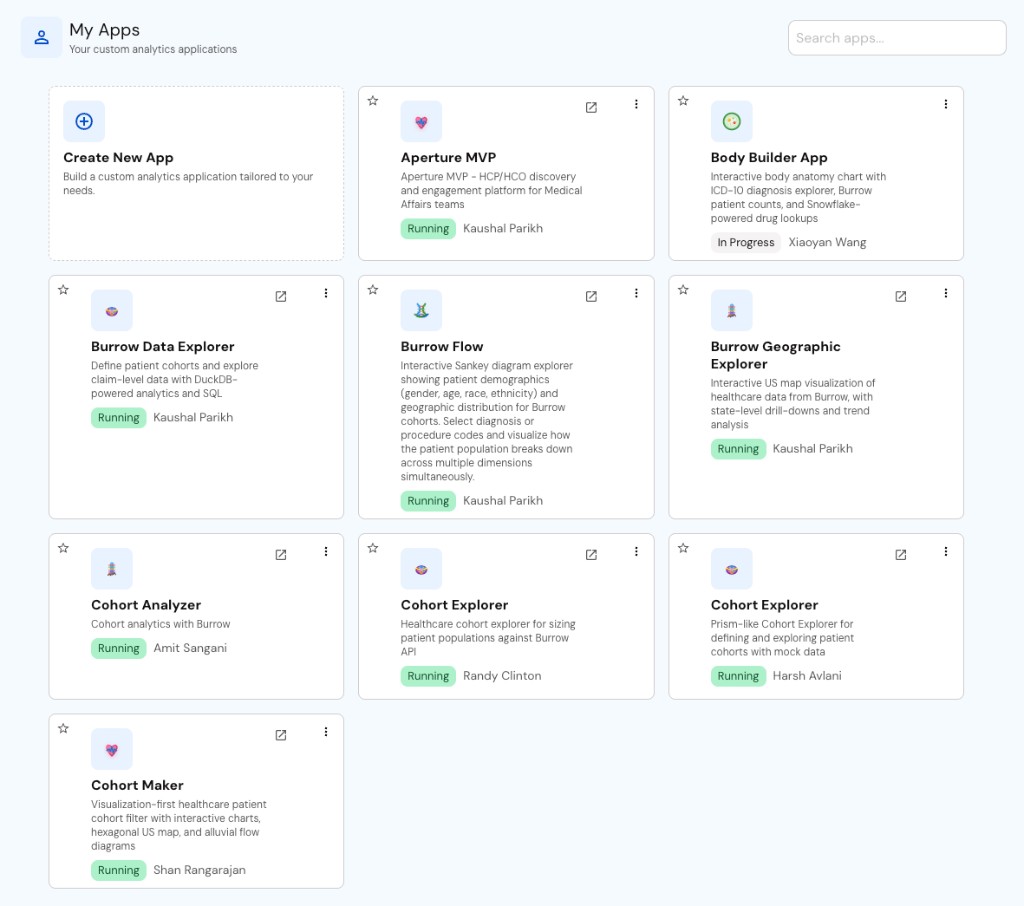This screenshot has height=906, width=1024.
Task: Open the Burrow Geographic Explorer title
Action: (775, 355)
